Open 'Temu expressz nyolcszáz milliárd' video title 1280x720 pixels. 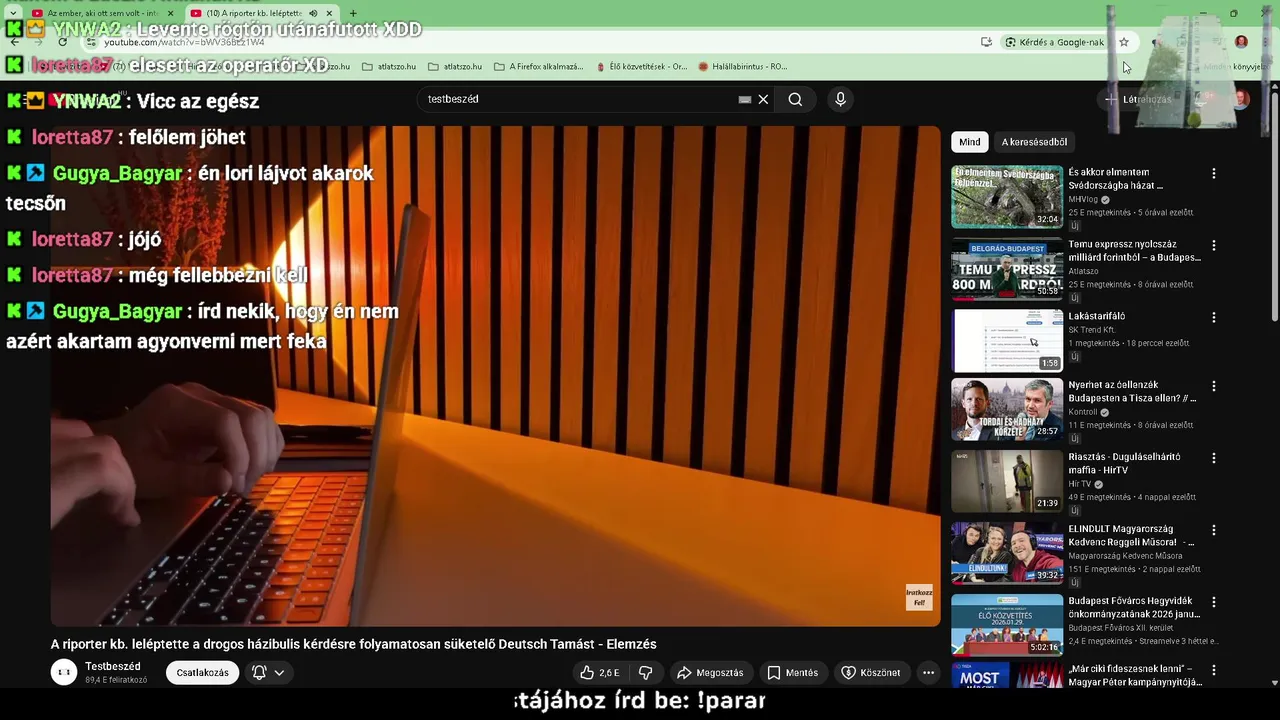(x=1134, y=251)
